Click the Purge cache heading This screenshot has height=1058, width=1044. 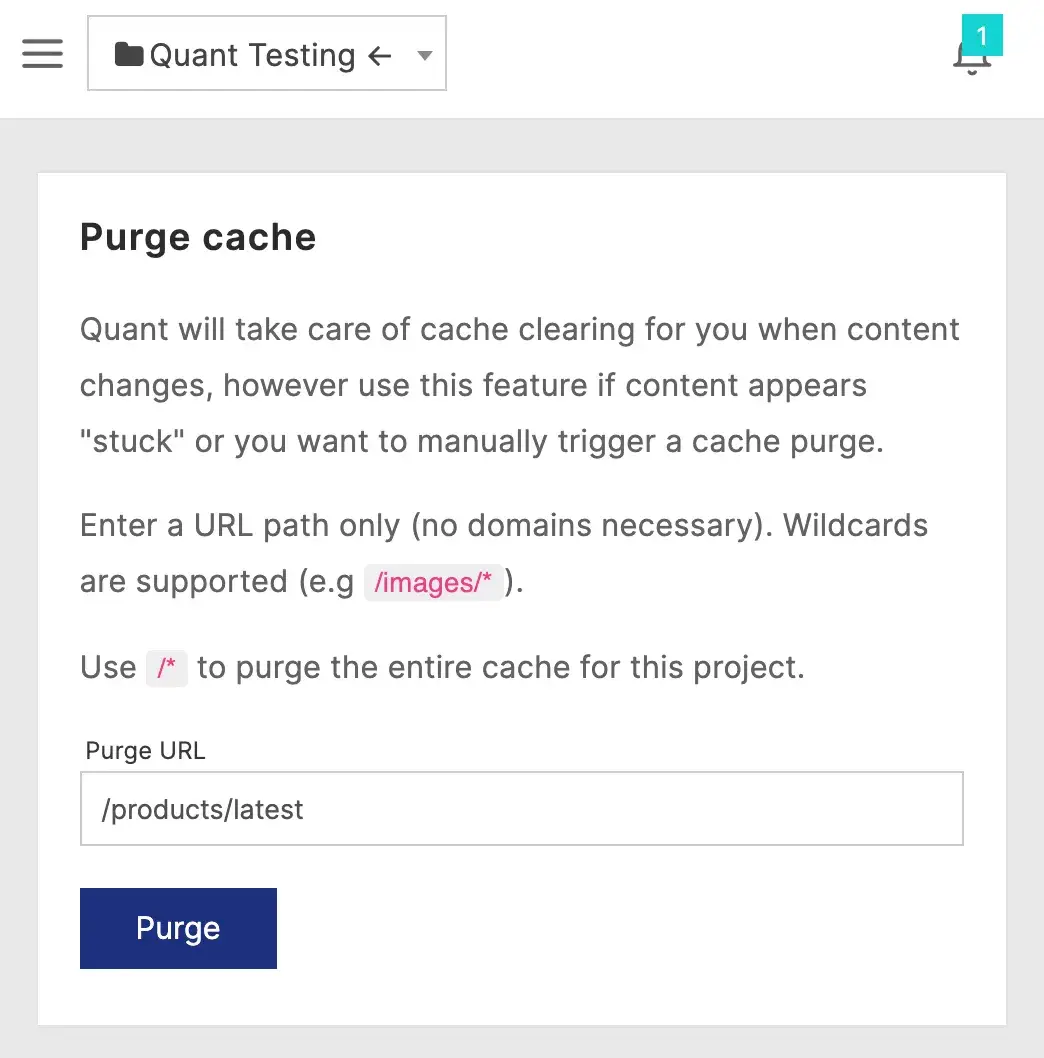point(197,237)
